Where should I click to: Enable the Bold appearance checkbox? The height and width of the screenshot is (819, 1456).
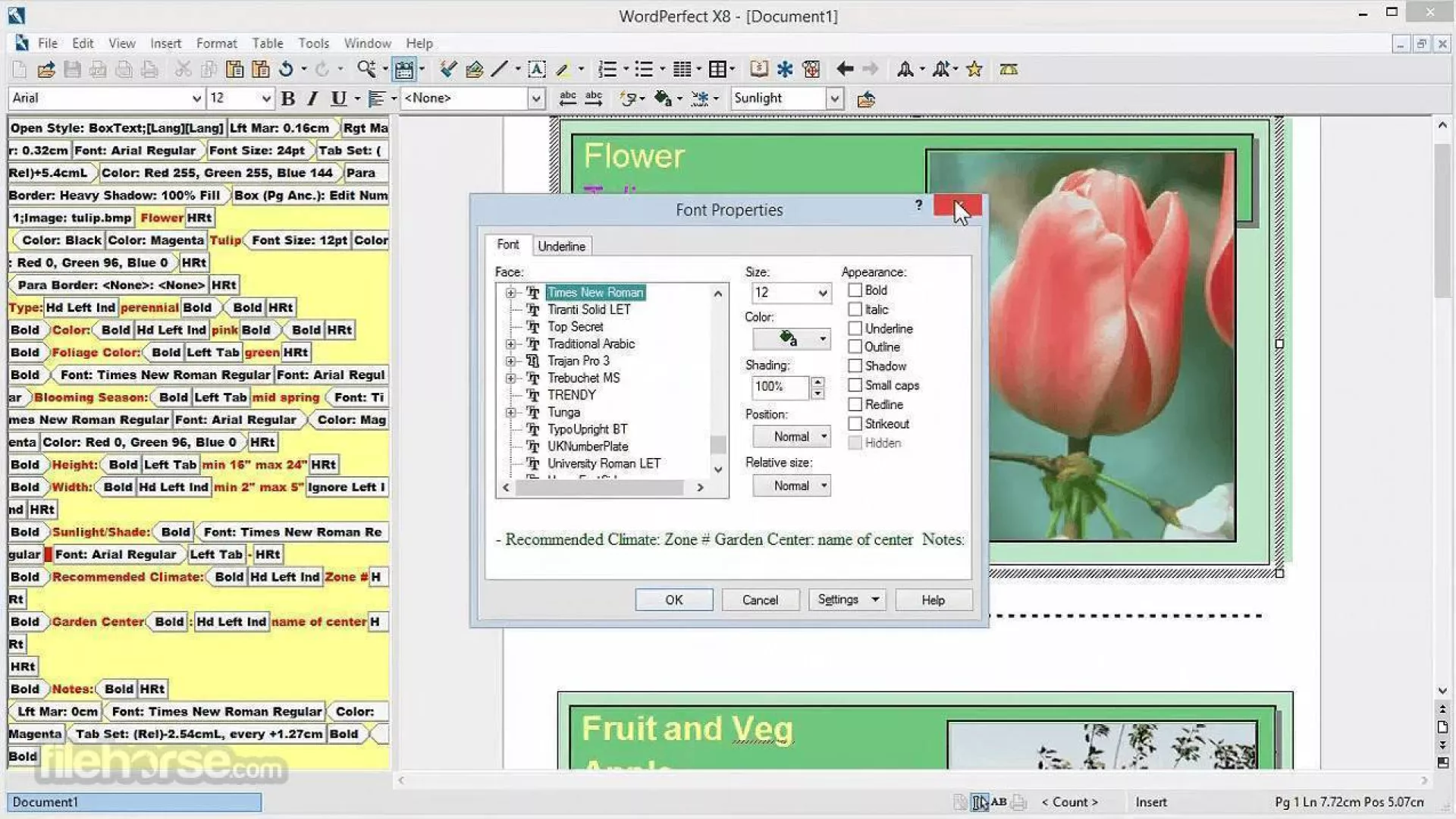click(855, 290)
